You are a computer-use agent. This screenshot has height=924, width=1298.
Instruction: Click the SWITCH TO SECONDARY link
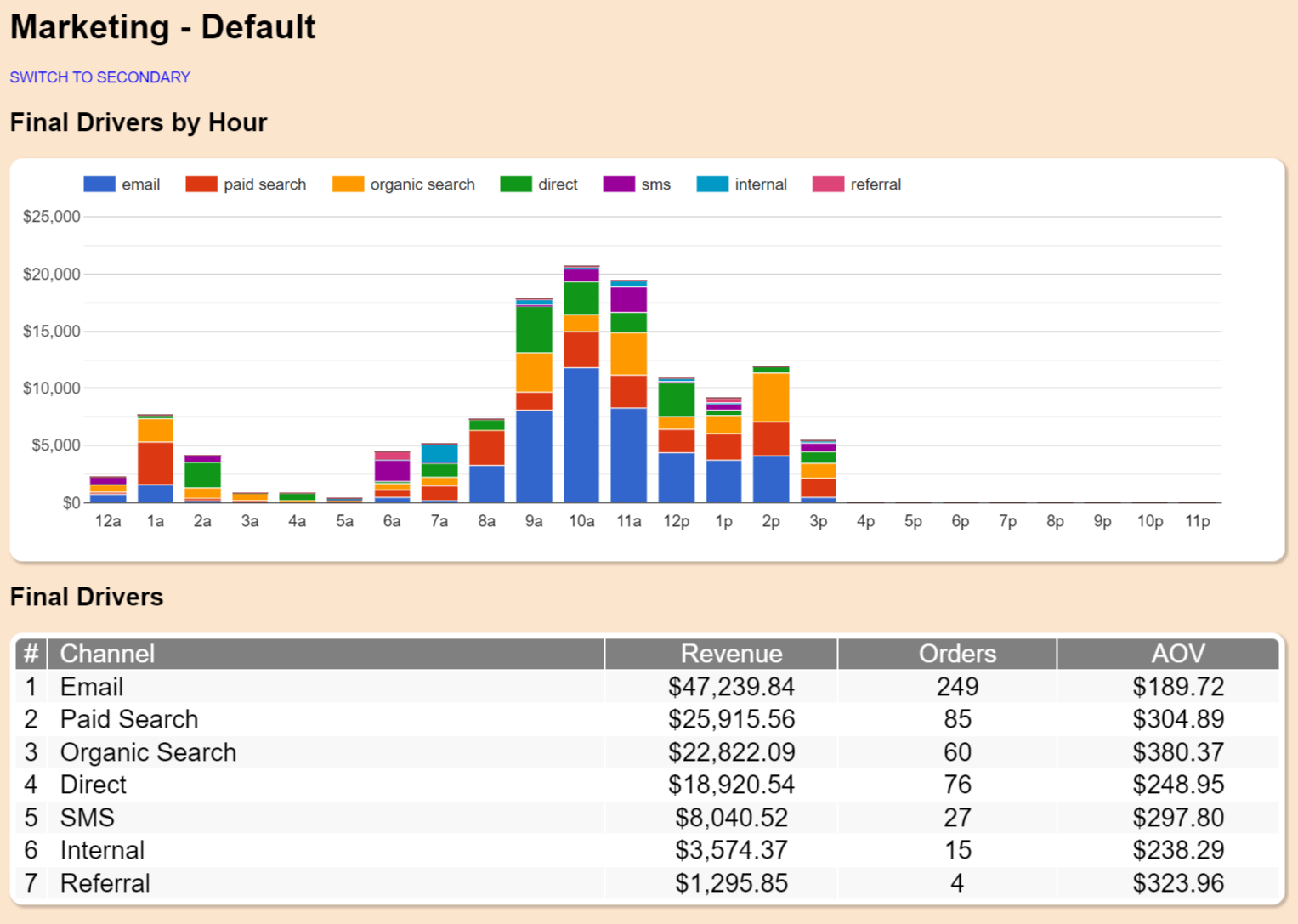click(99, 77)
